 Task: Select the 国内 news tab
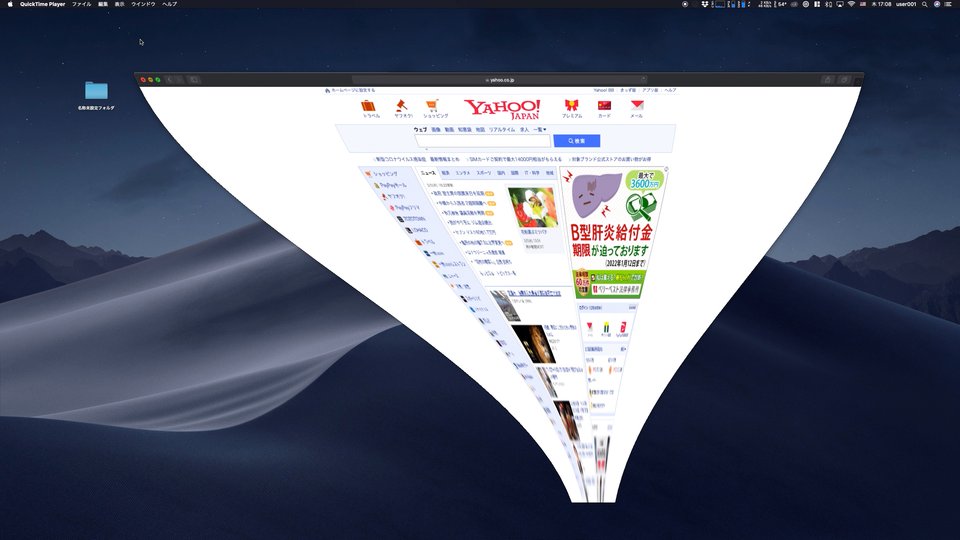[x=501, y=173]
